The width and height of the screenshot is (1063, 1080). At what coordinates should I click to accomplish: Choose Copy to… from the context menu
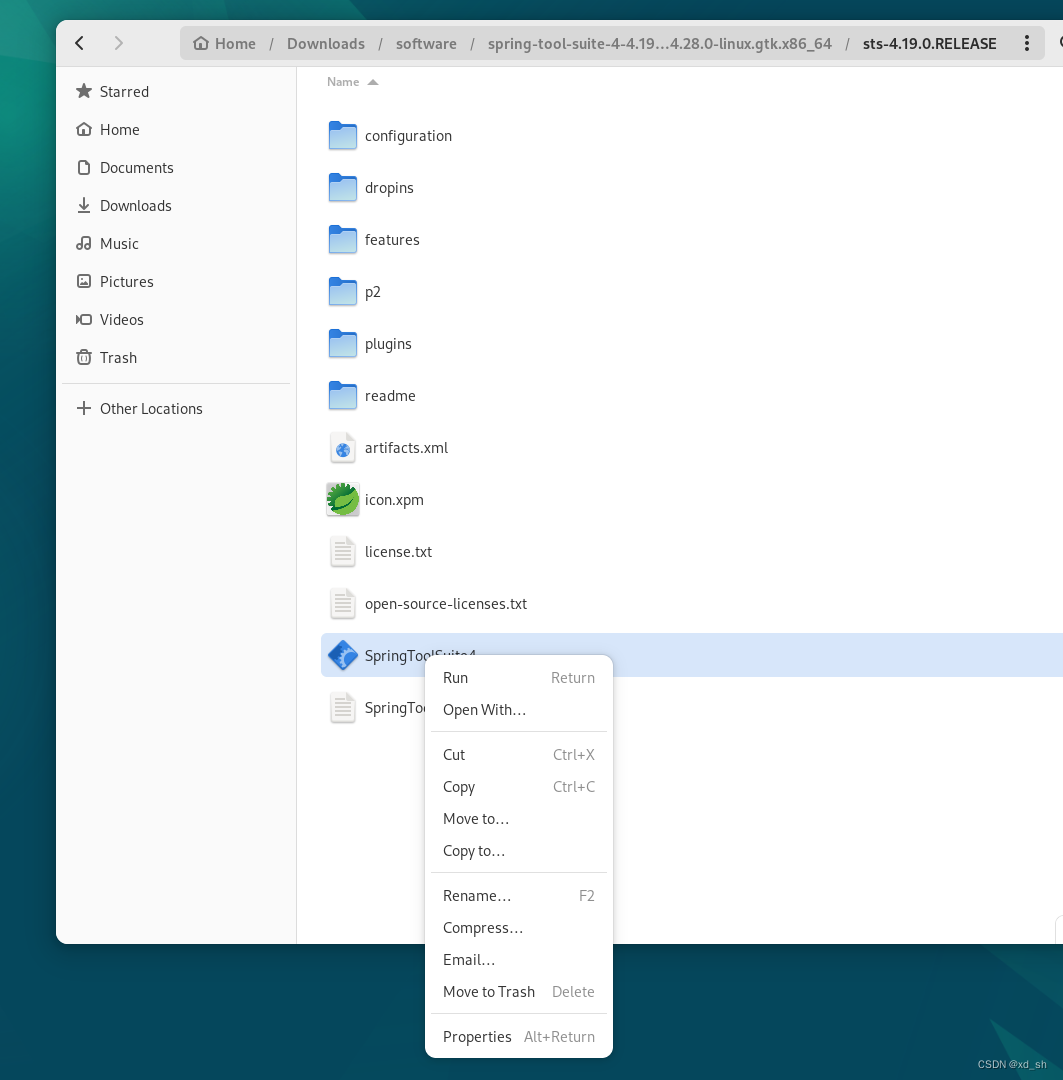(519, 851)
